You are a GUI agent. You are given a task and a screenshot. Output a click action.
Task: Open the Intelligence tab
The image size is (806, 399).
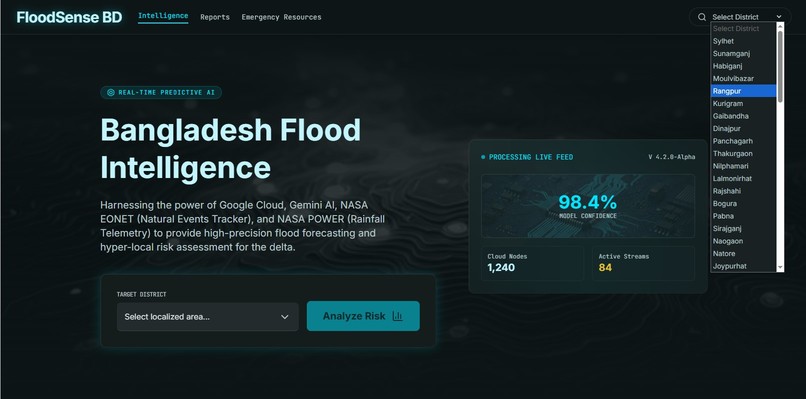tap(163, 16)
